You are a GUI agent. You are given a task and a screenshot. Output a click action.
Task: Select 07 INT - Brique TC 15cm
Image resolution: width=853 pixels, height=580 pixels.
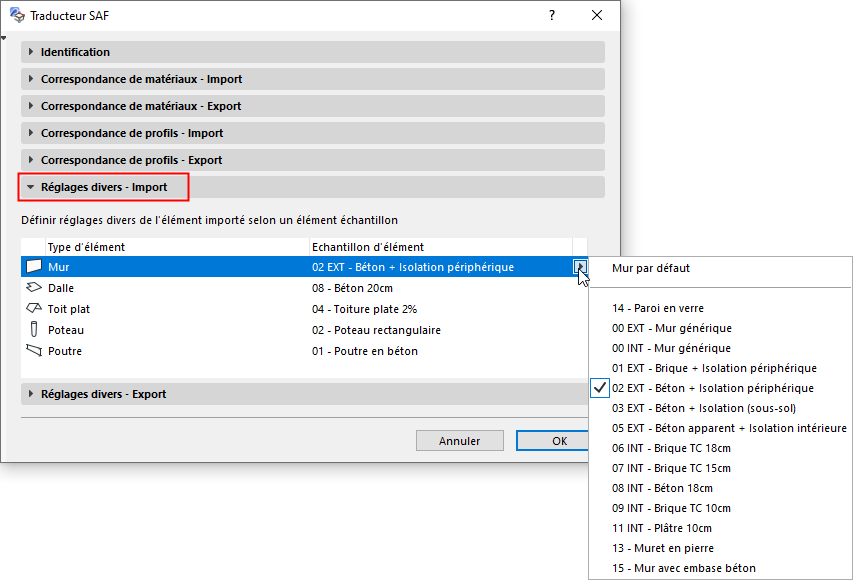pos(720,468)
